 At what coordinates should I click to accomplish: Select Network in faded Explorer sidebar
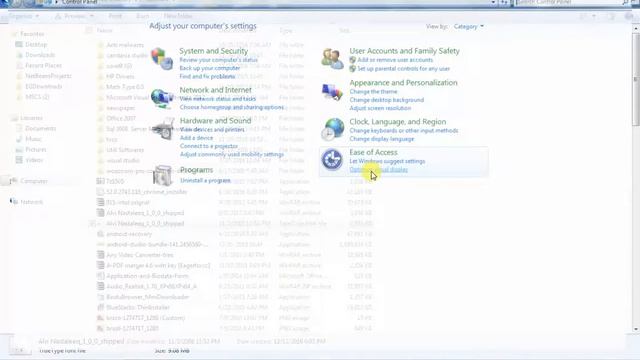click(31, 202)
